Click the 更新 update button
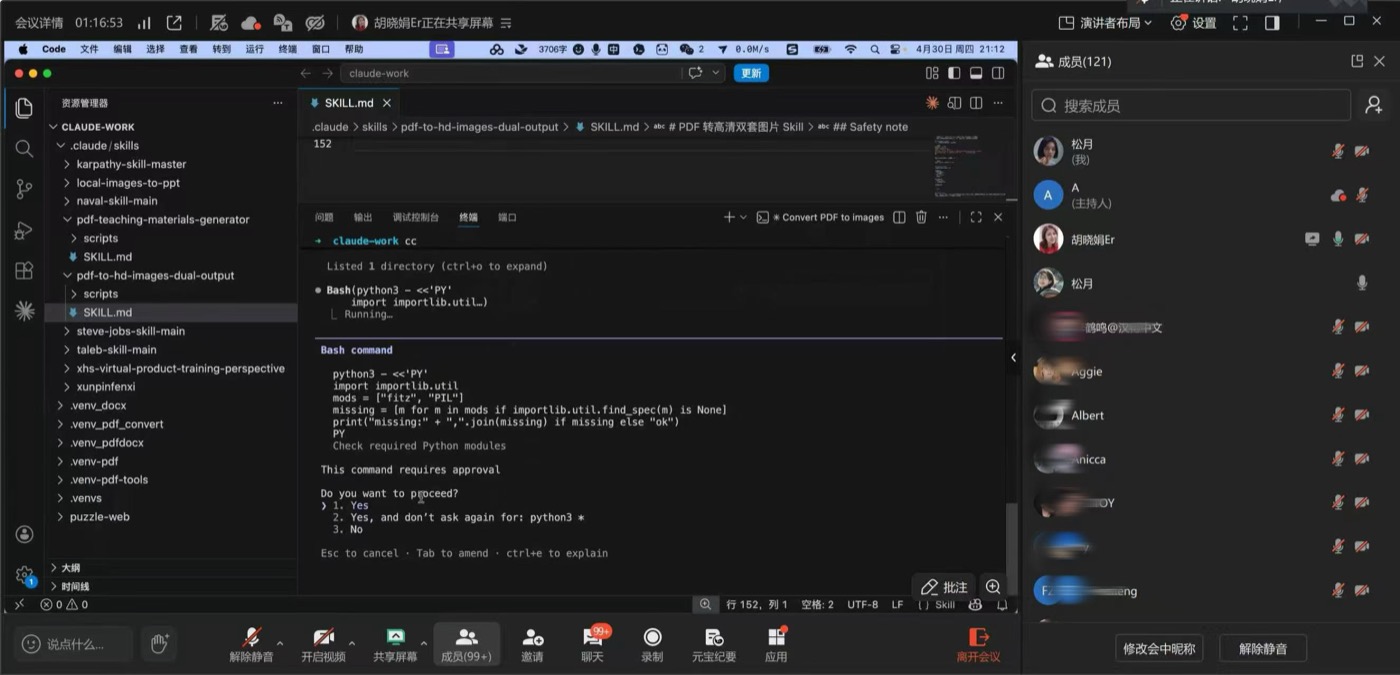 tap(751, 73)
